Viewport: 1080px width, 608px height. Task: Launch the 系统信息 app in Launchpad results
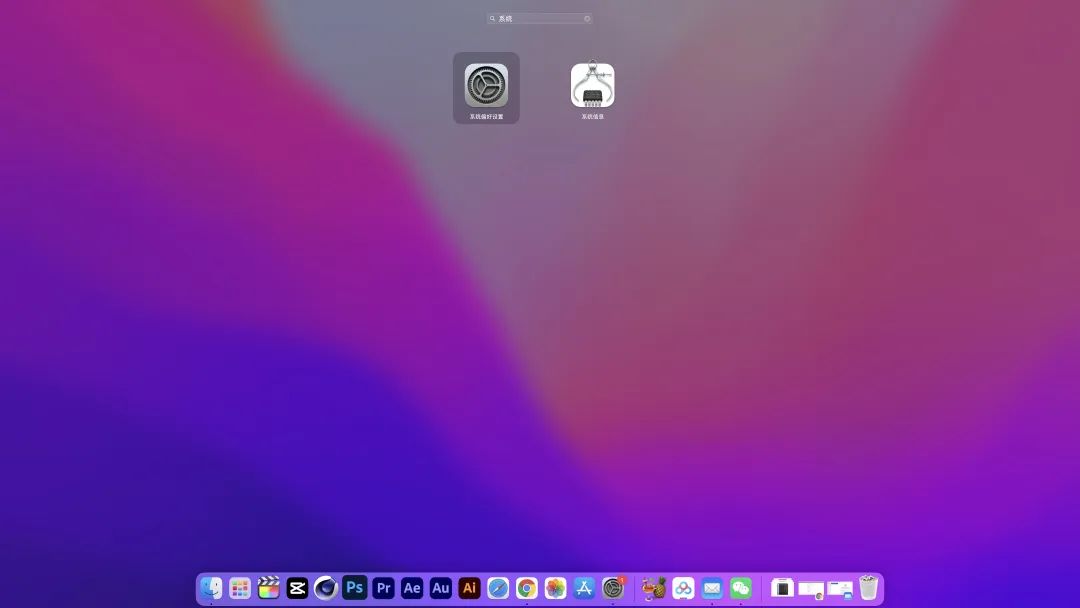point(593,86)
